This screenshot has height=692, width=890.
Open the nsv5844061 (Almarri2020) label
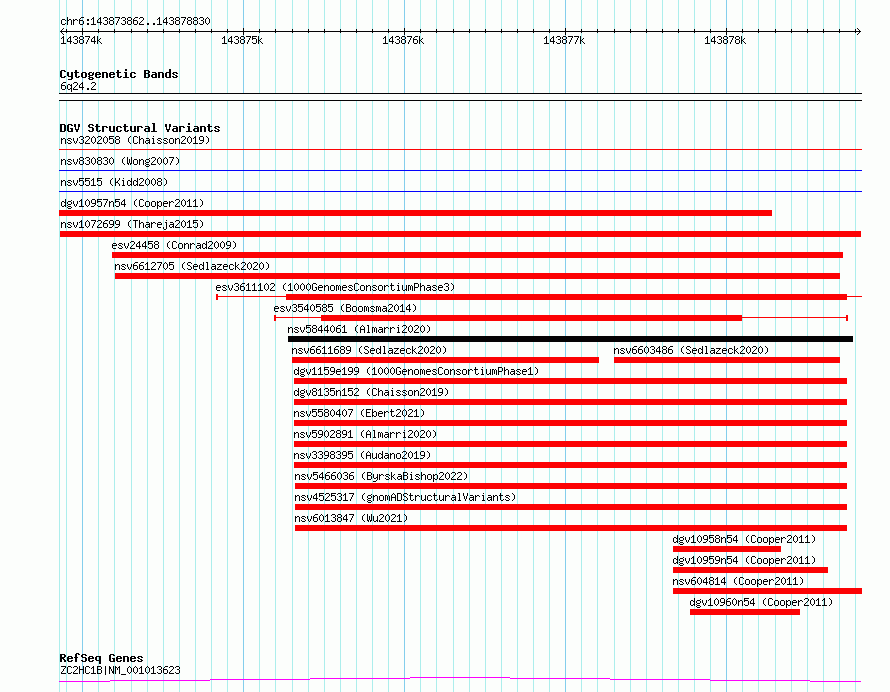point(359,329)
